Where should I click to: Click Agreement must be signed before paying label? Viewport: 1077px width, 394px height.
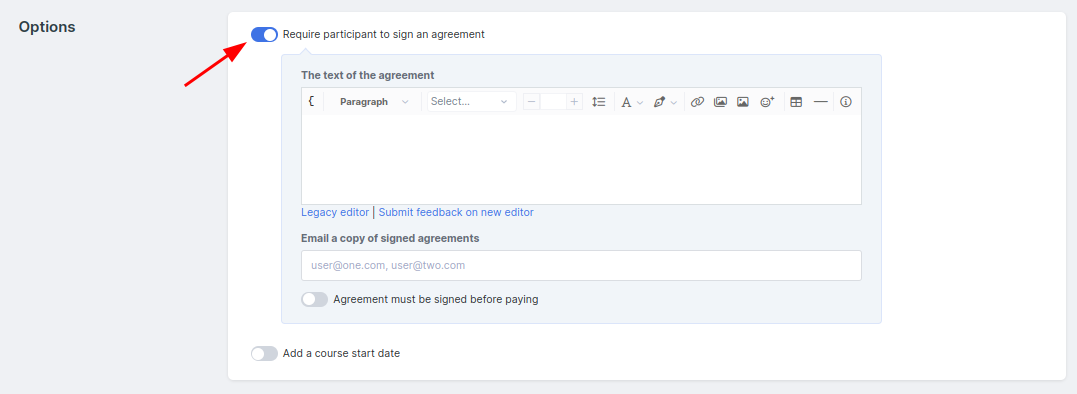coord(435,299)
